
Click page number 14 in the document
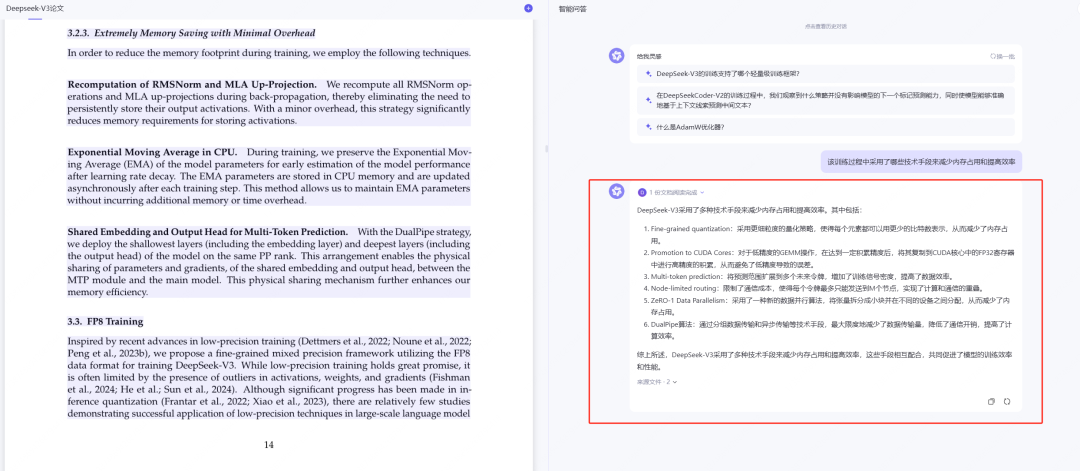[x=269, y=445]
